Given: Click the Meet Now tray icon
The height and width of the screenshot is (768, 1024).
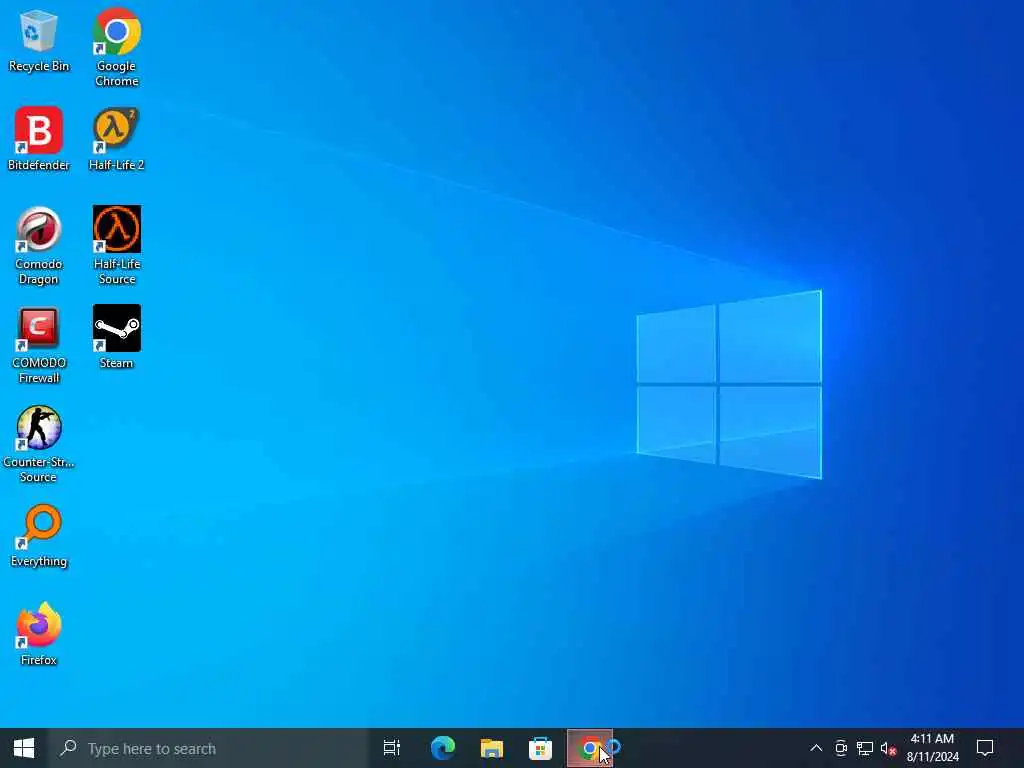Looking at the screenshot, I should [840, 748].
